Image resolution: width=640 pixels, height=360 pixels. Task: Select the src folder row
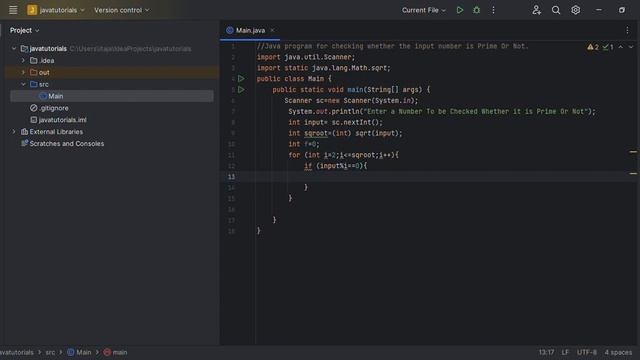coord(112,84)
